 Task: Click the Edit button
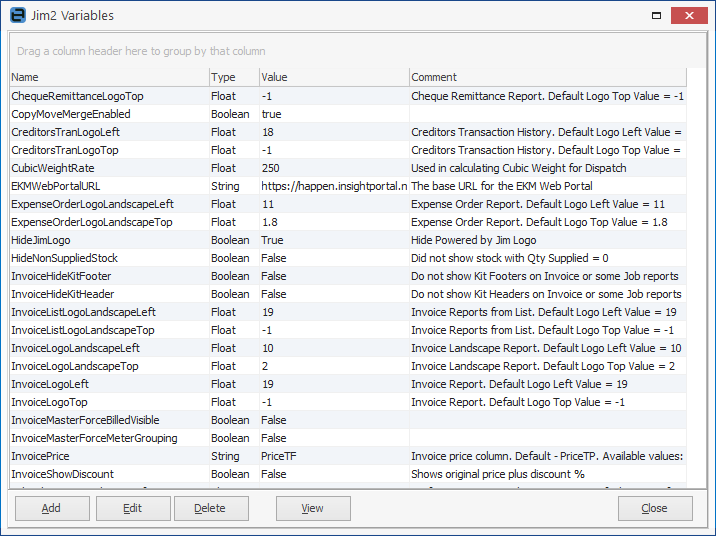point(133,508)
